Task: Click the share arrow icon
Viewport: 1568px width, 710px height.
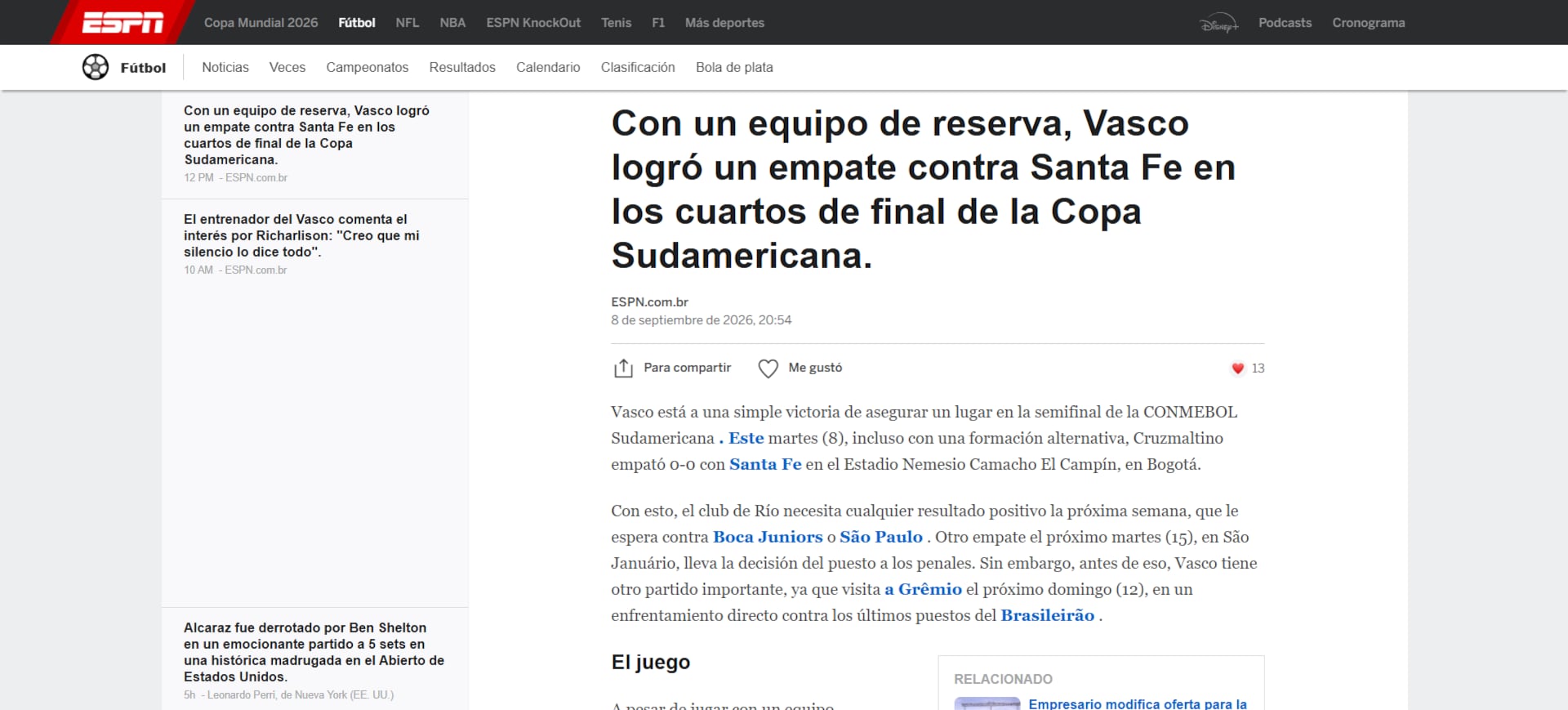Action: 623,368
